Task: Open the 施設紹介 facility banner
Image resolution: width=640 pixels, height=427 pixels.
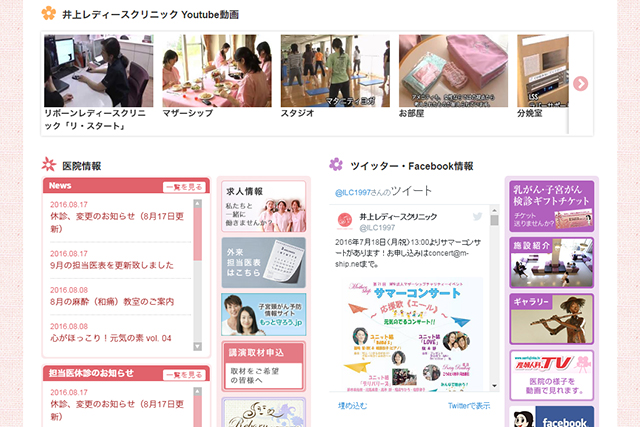Action: [552, 262]
